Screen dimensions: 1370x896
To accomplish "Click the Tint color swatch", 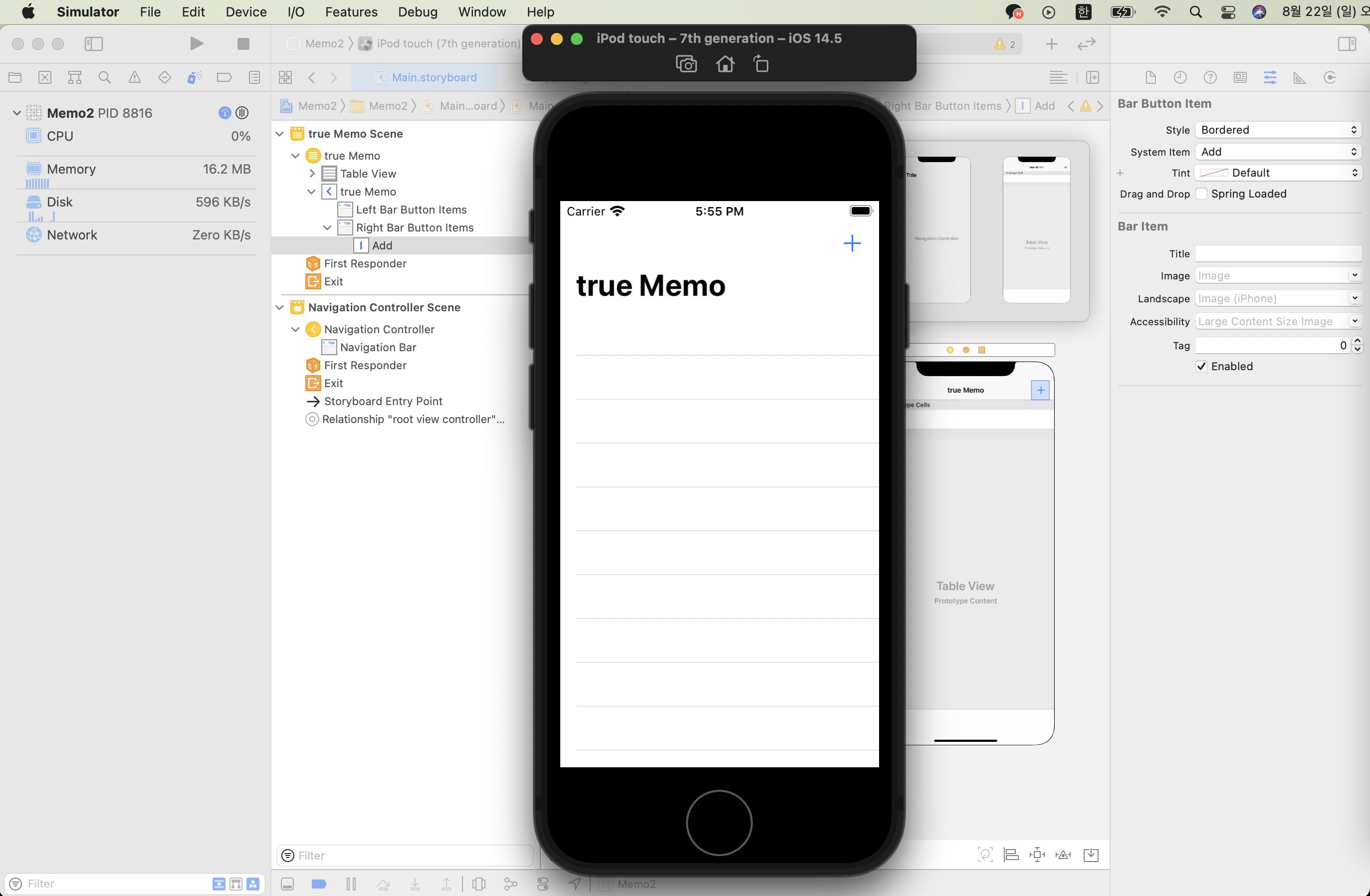I will (1213, 173).
